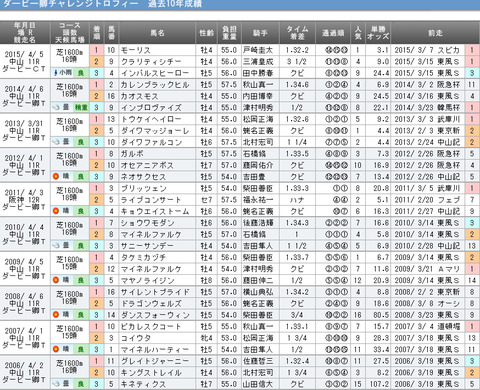Select horse name キングストレイル
The width and height of the screenshot is (480, 390).
point(151,373)
